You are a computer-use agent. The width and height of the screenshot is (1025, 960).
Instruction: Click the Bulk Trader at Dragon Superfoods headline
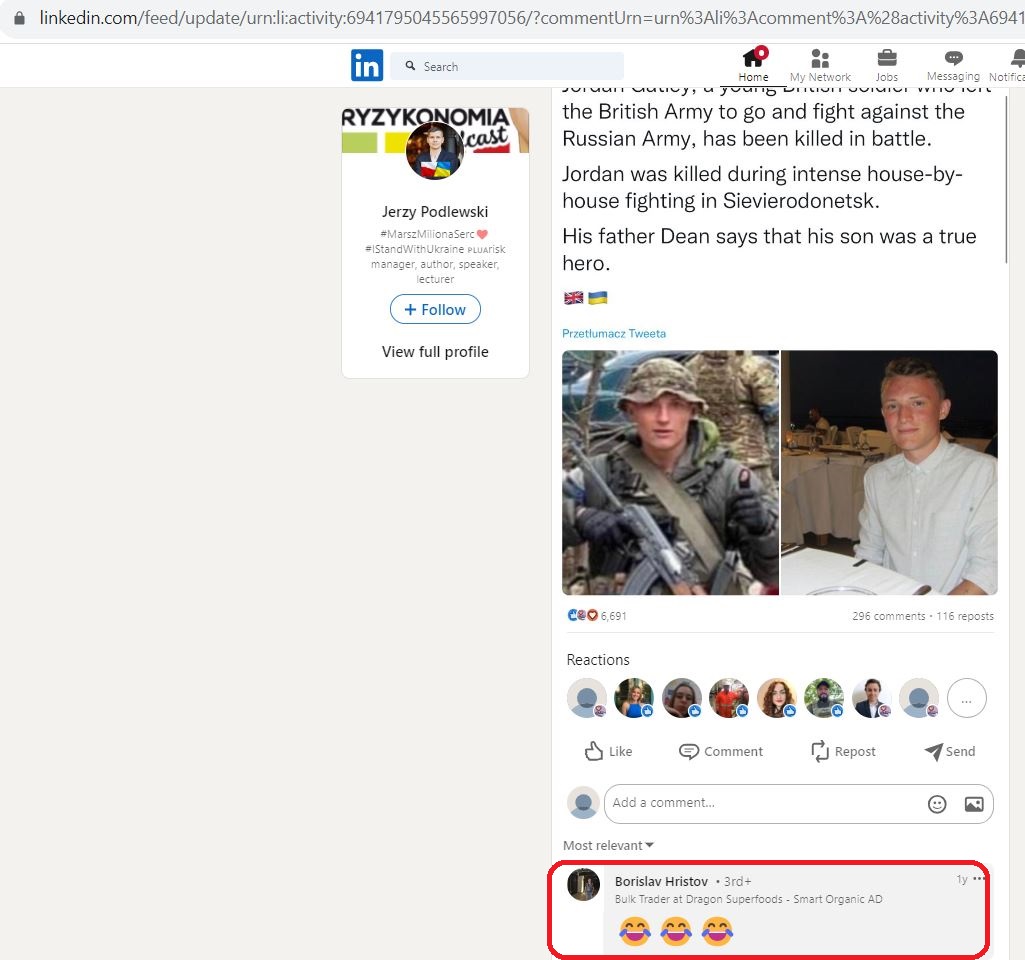pyautogui.click(x=748, y=899)
